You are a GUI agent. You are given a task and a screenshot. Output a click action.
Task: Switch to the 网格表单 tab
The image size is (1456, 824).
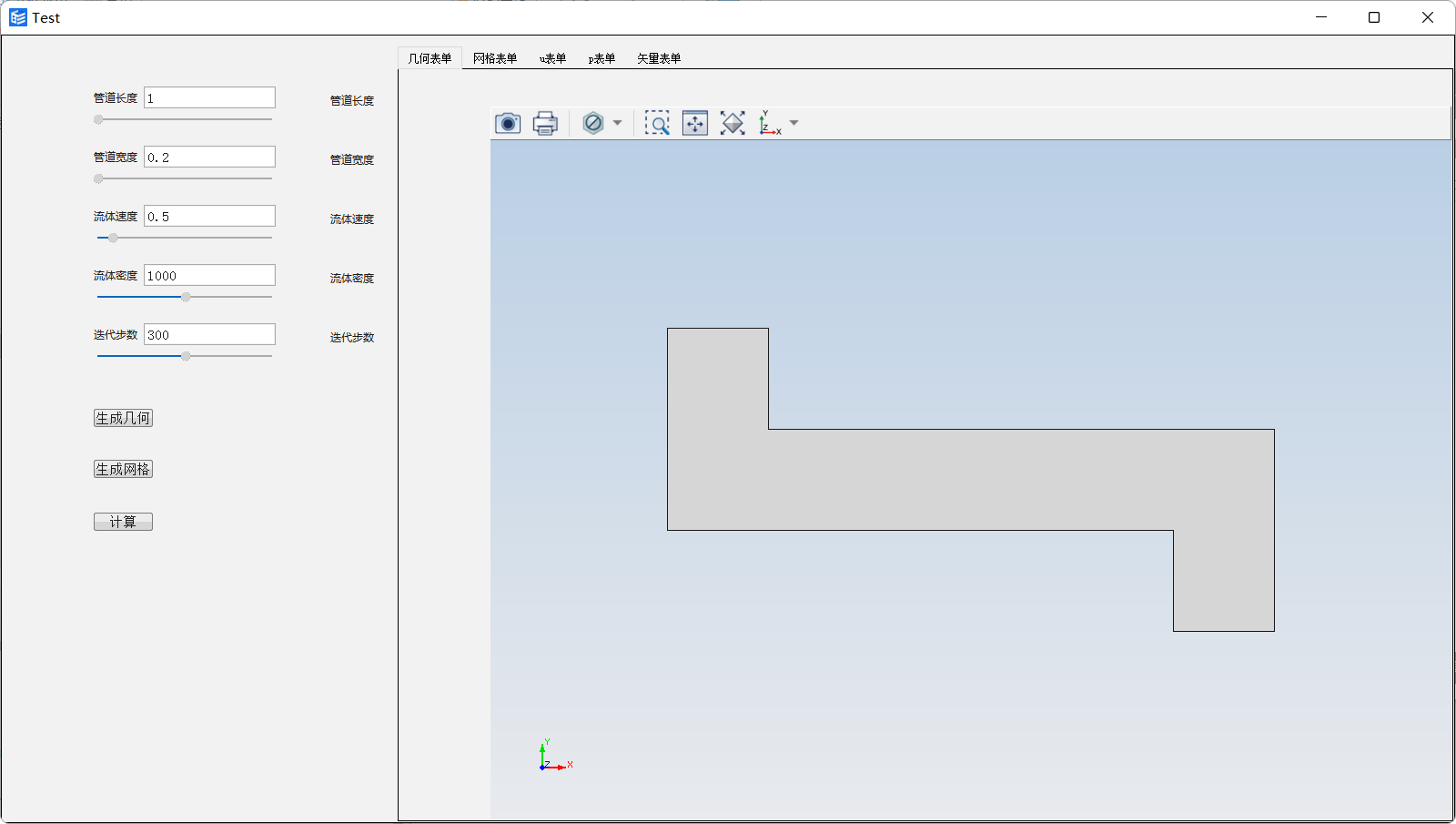495,58
